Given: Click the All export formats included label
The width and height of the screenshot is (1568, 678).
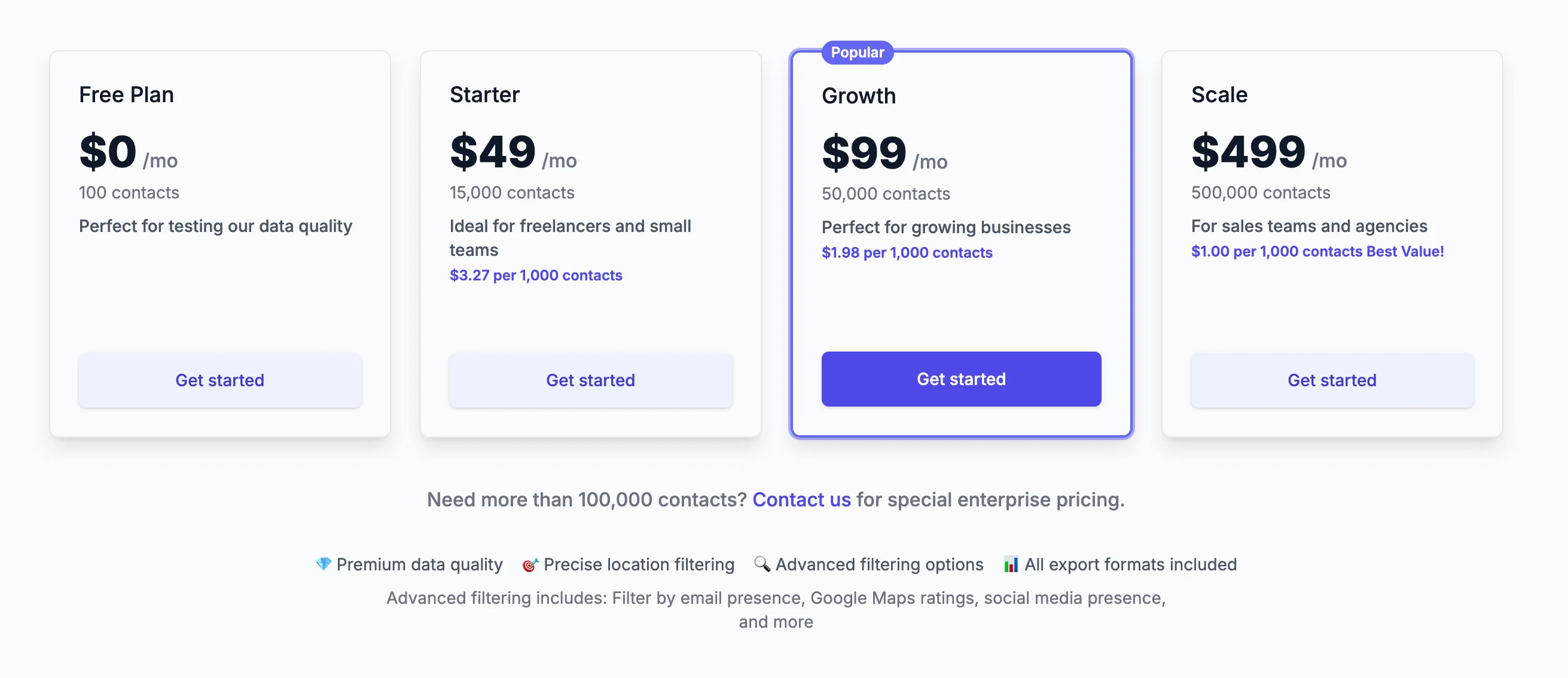Looking at the screenshot, I should coord(1130,564).
